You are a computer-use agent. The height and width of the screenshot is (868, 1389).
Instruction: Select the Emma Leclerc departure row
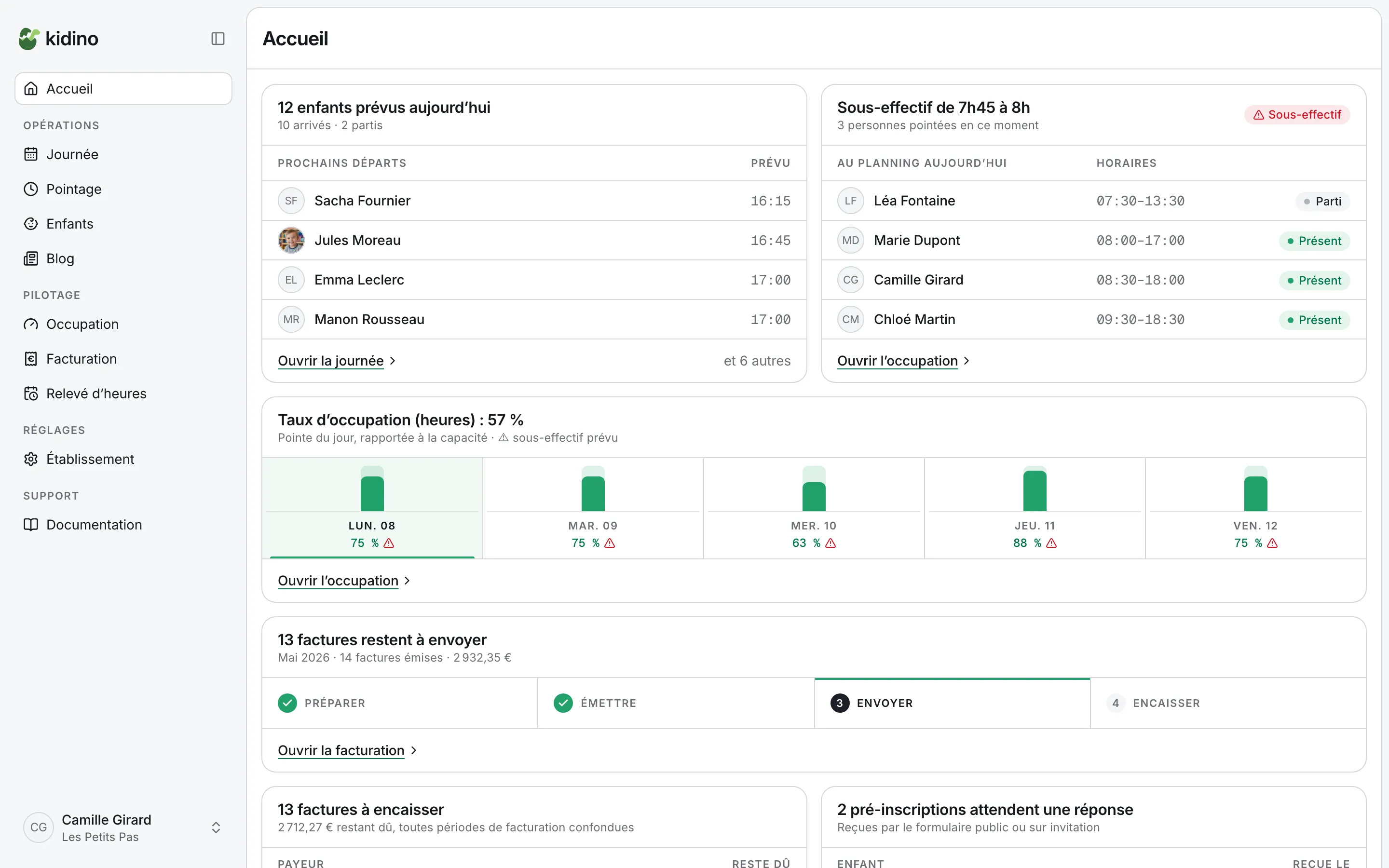(534, 280)
